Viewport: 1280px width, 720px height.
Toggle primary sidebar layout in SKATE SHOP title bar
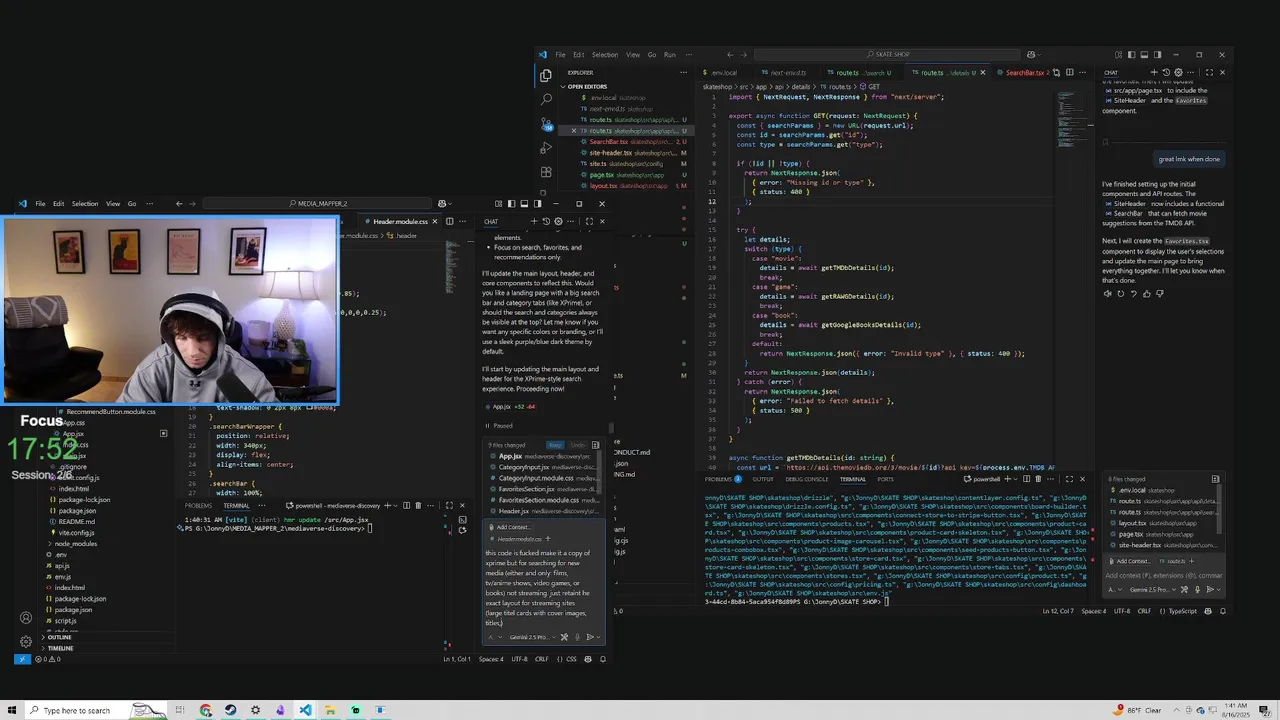[1132, 54]
